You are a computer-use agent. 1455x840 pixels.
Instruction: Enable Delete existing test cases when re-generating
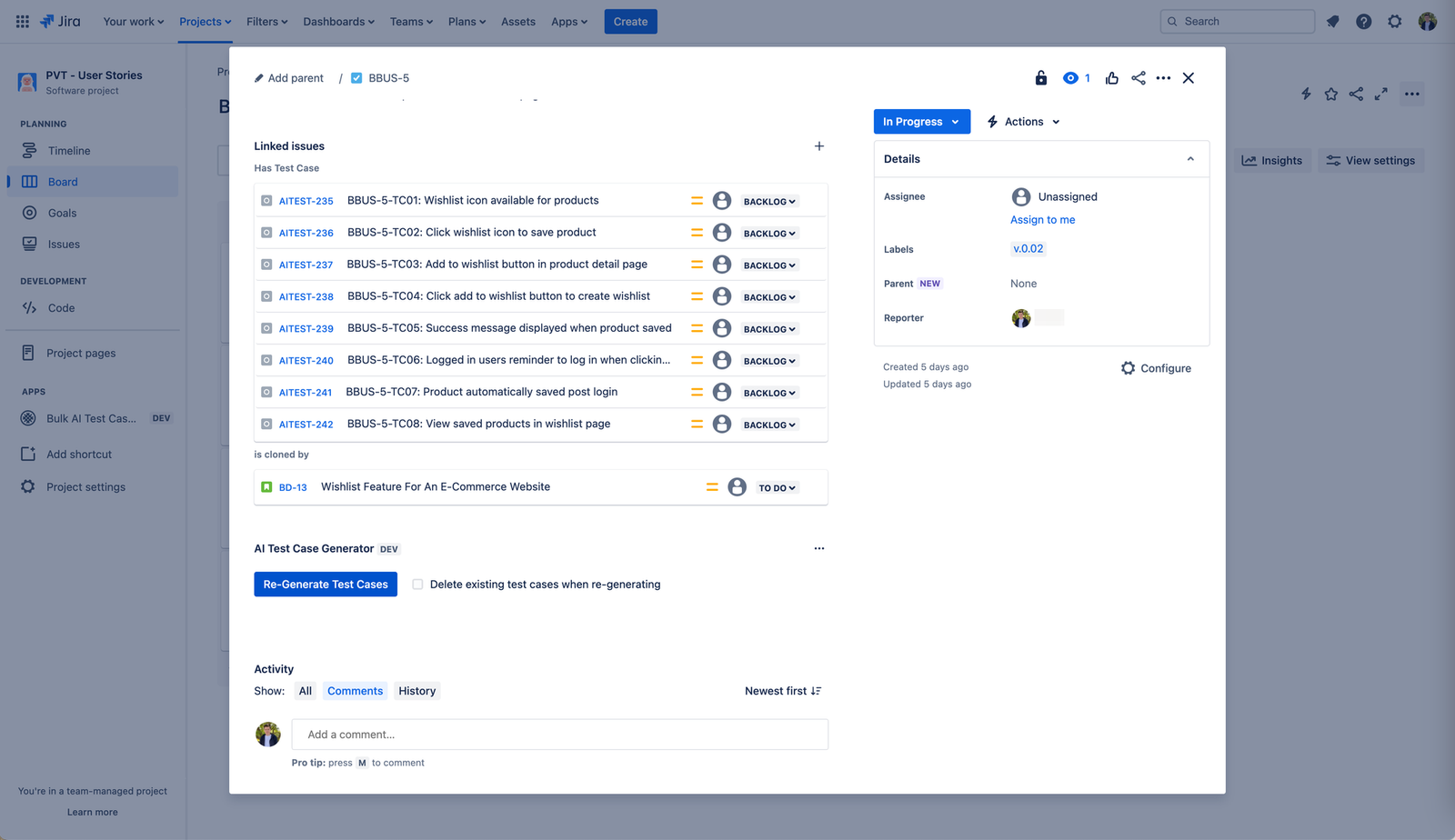[417, 584]
